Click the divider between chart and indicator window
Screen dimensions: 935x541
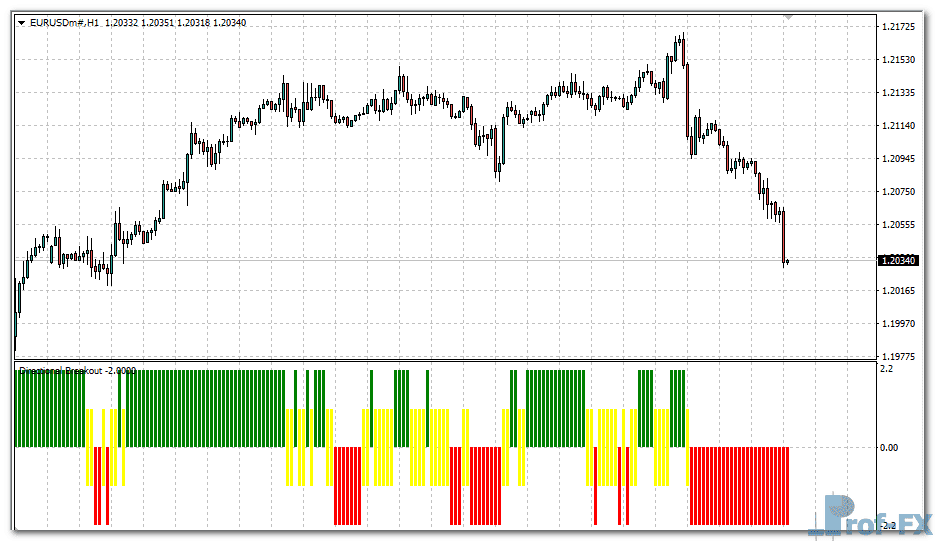[440, 360]
